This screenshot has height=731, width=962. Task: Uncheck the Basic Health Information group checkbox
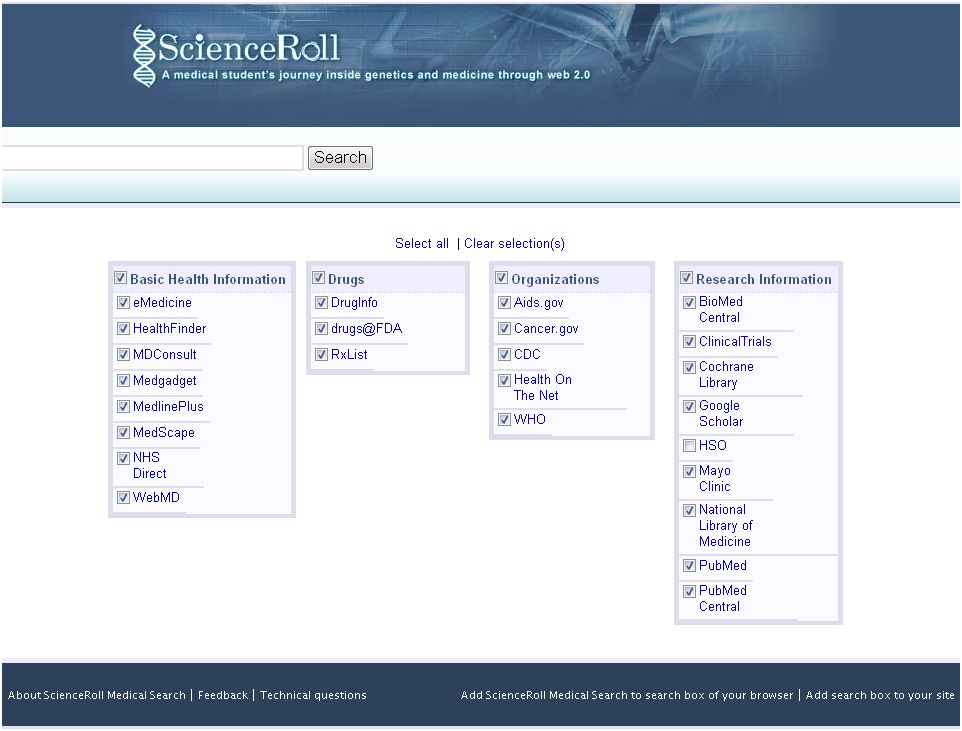[121, 279]
